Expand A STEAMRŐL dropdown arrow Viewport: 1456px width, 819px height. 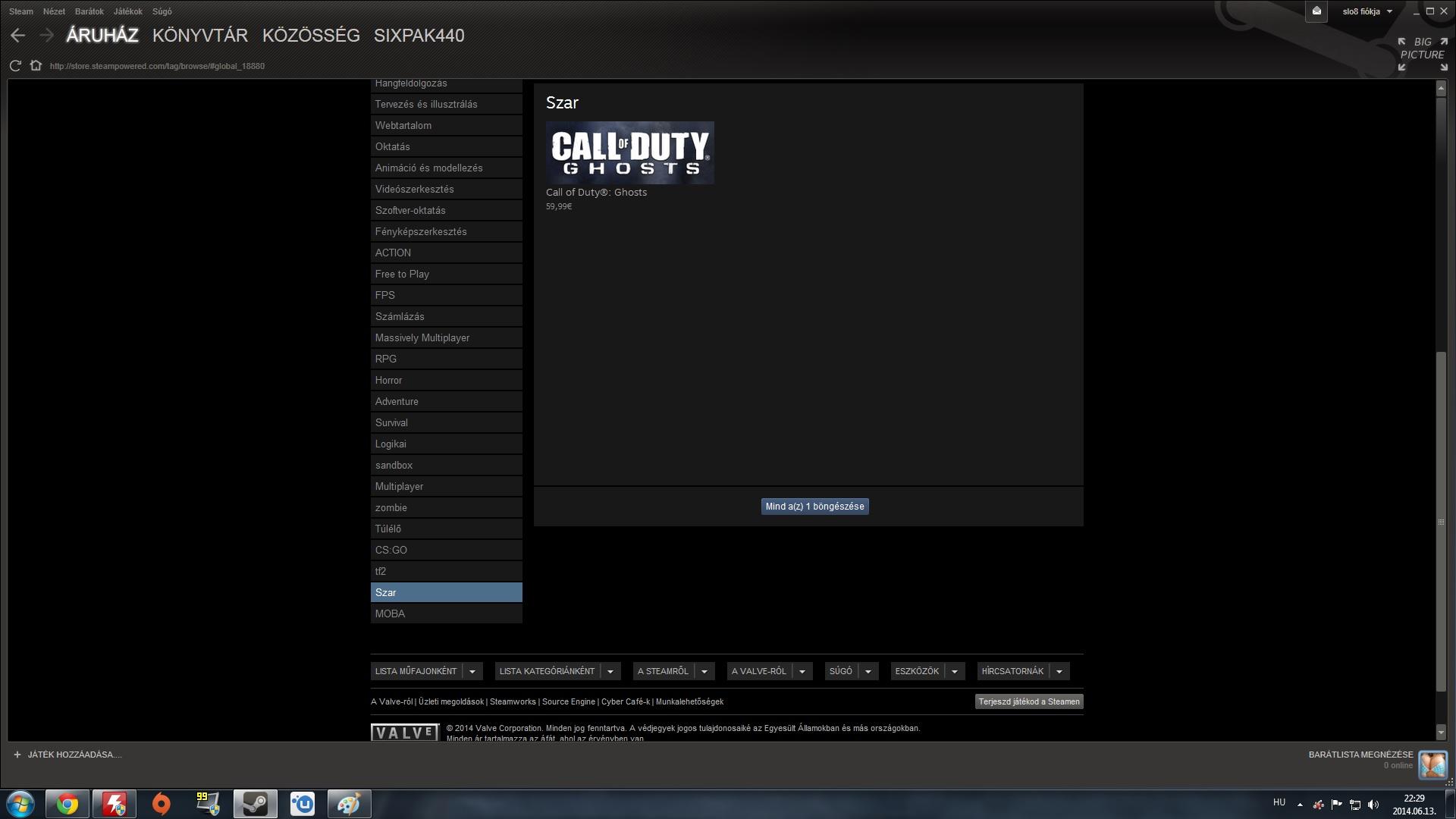pos(704,671)
